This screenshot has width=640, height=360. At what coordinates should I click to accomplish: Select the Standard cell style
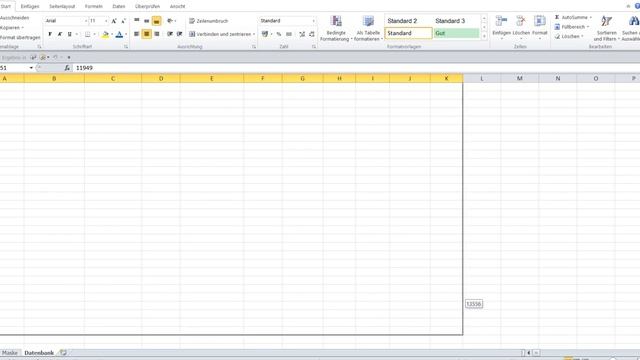coord(408,33)
